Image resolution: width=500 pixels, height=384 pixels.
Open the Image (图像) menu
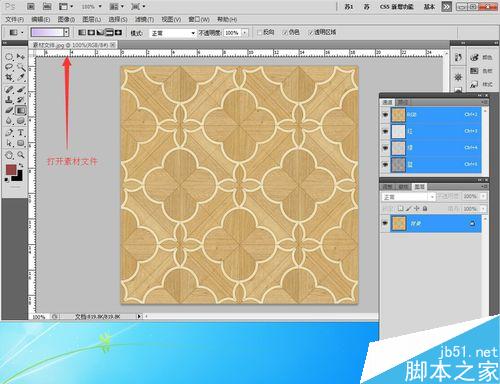coord(66,20)
